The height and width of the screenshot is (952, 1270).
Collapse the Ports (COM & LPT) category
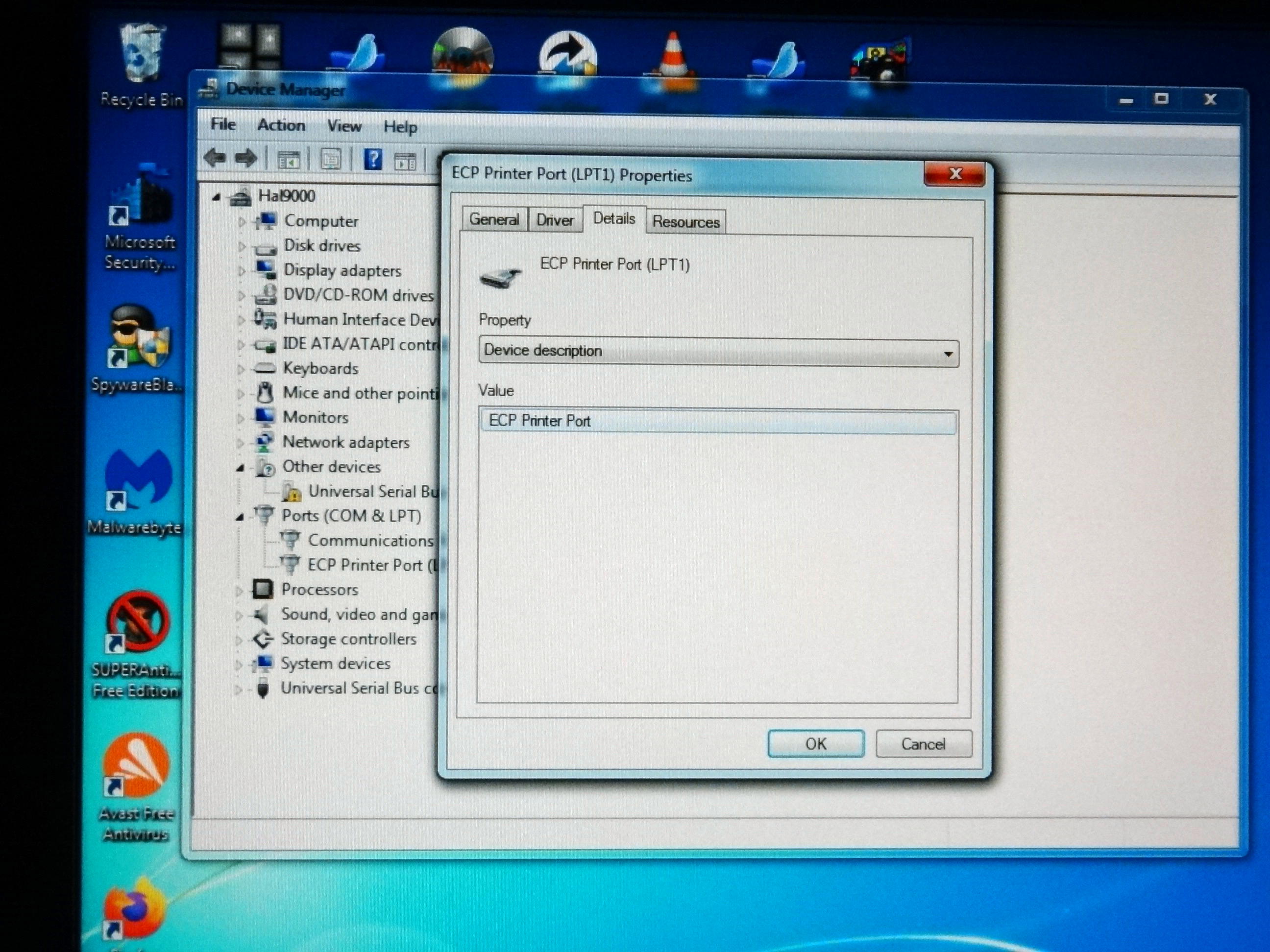tap(240, 517)
